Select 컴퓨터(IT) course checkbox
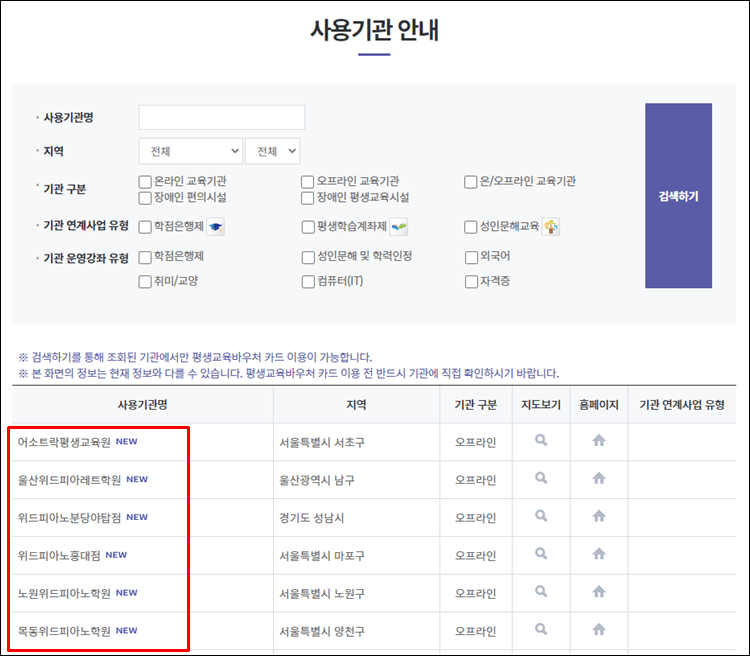The image size is (750, 656). [309, 281]
